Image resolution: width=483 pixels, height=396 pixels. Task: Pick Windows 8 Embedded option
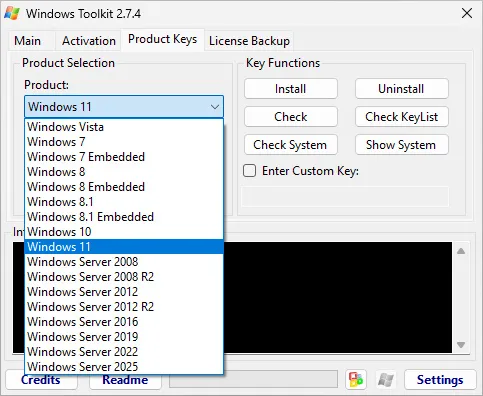[124, 187]
